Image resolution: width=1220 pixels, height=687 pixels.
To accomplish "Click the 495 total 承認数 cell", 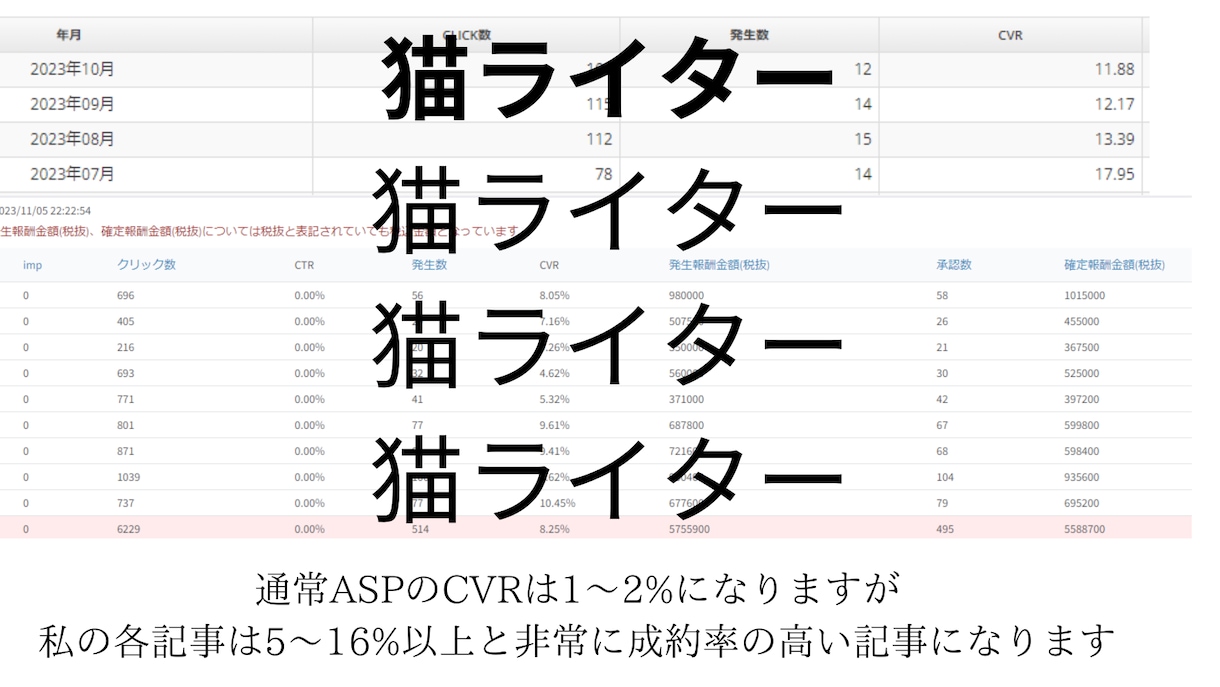I will coord(945,529).
